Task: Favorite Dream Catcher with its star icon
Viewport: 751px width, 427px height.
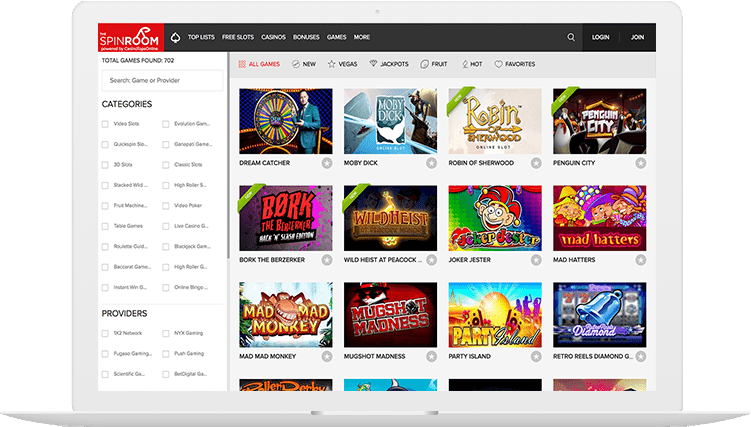Action: click(327, 163)
